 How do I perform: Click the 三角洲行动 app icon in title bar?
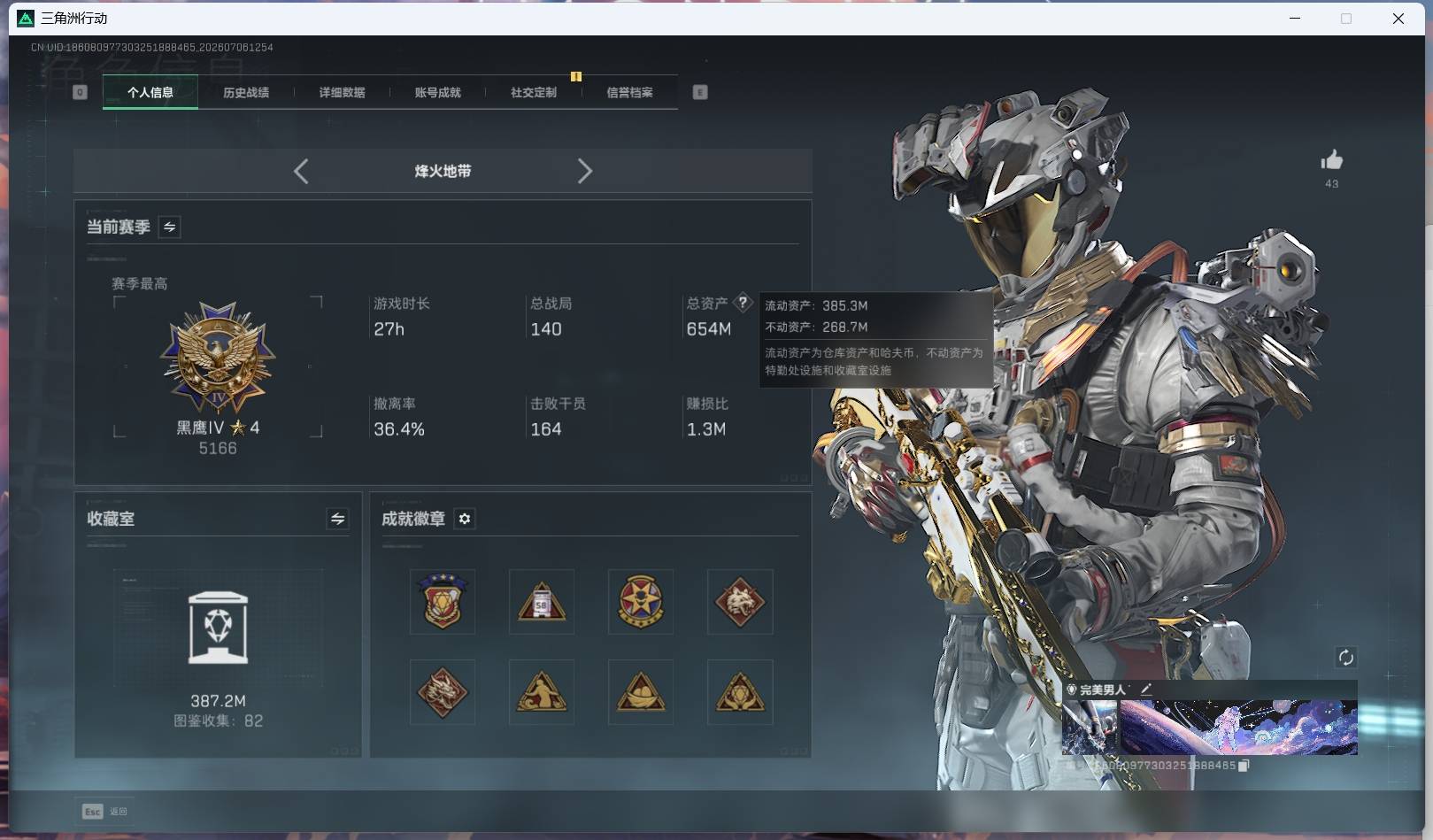coord(26,19)
